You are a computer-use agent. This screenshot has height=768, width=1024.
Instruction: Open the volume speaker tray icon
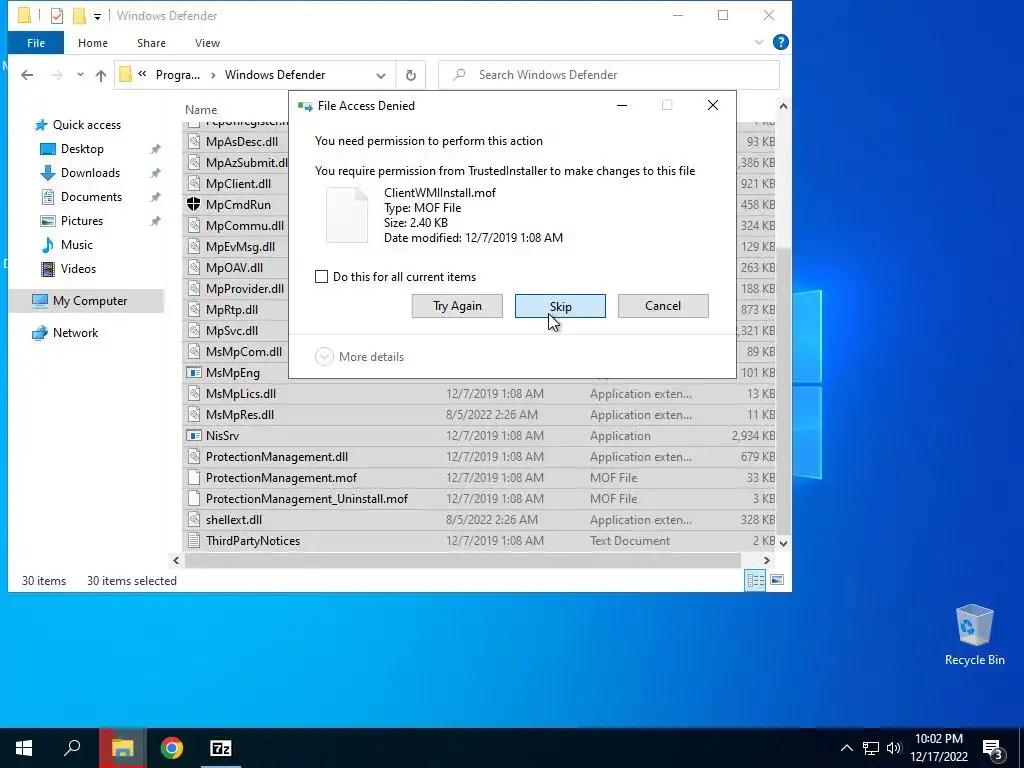(893, 748)
